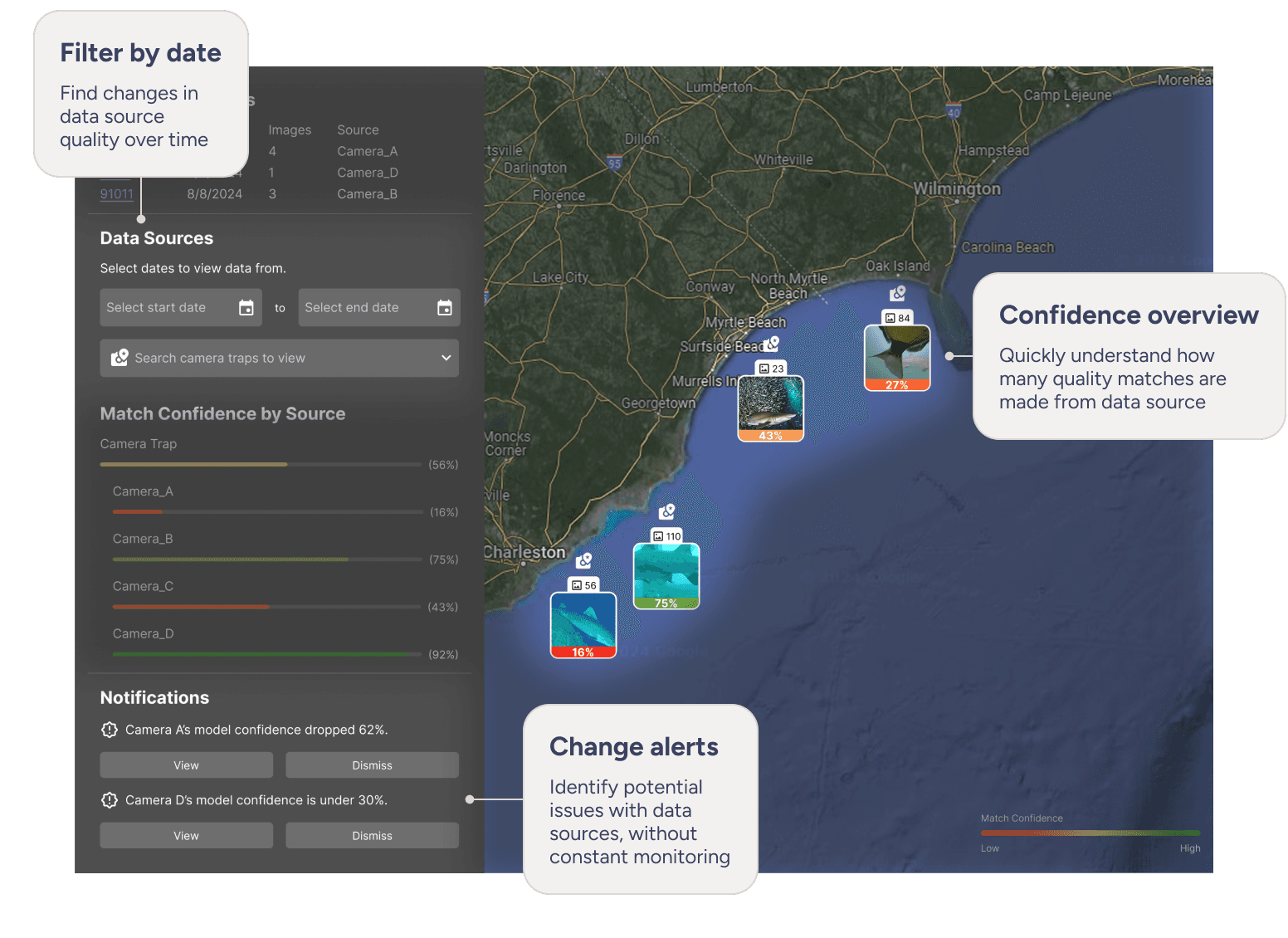Dismiss the Camera D under 30% notification
1288x938 pixels.
tap(372, 836)
